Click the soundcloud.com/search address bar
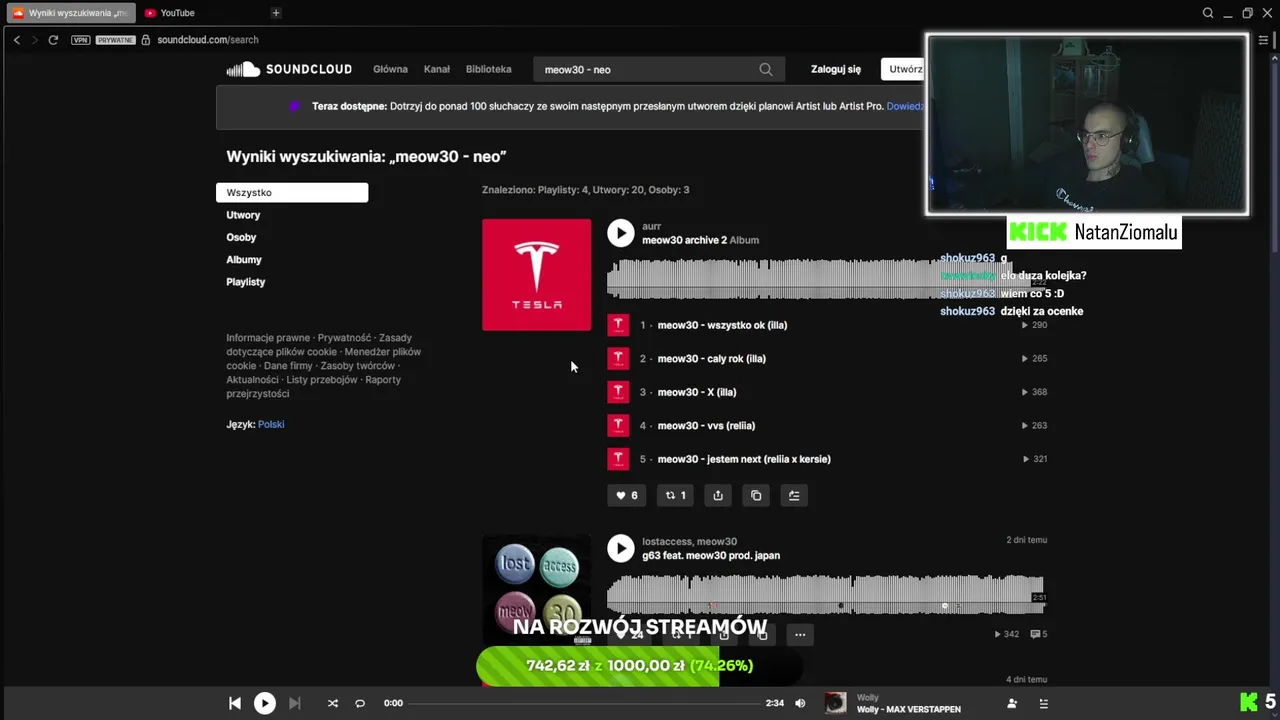This screenshot has width=1280, height=720. (x=208, y=40)
